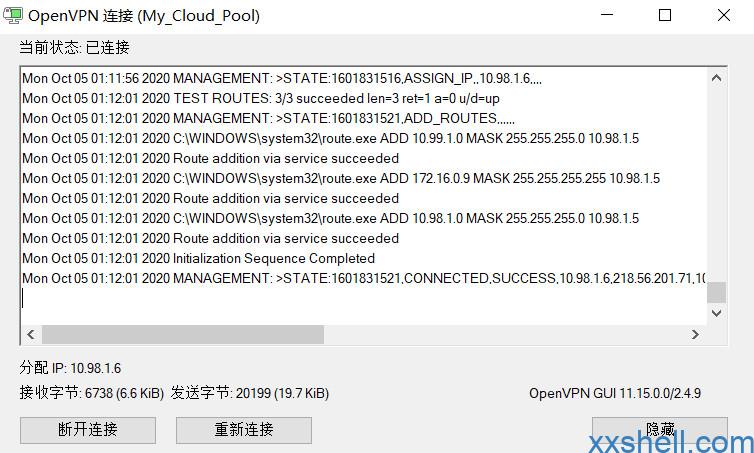Close the OpenVPN connection window
Screen dimensions: 754x453
tap(724, 15)
